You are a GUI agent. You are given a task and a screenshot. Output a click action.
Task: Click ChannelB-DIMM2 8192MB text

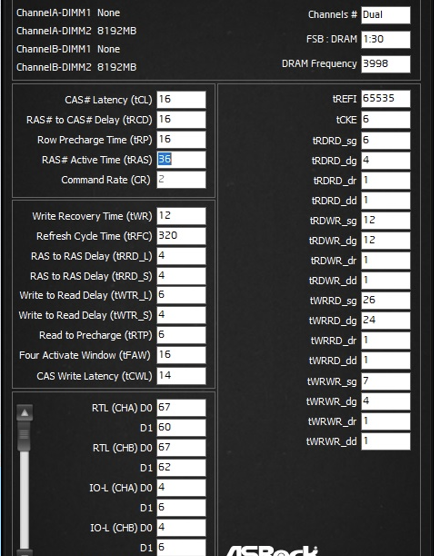click(x=76, y=67)
